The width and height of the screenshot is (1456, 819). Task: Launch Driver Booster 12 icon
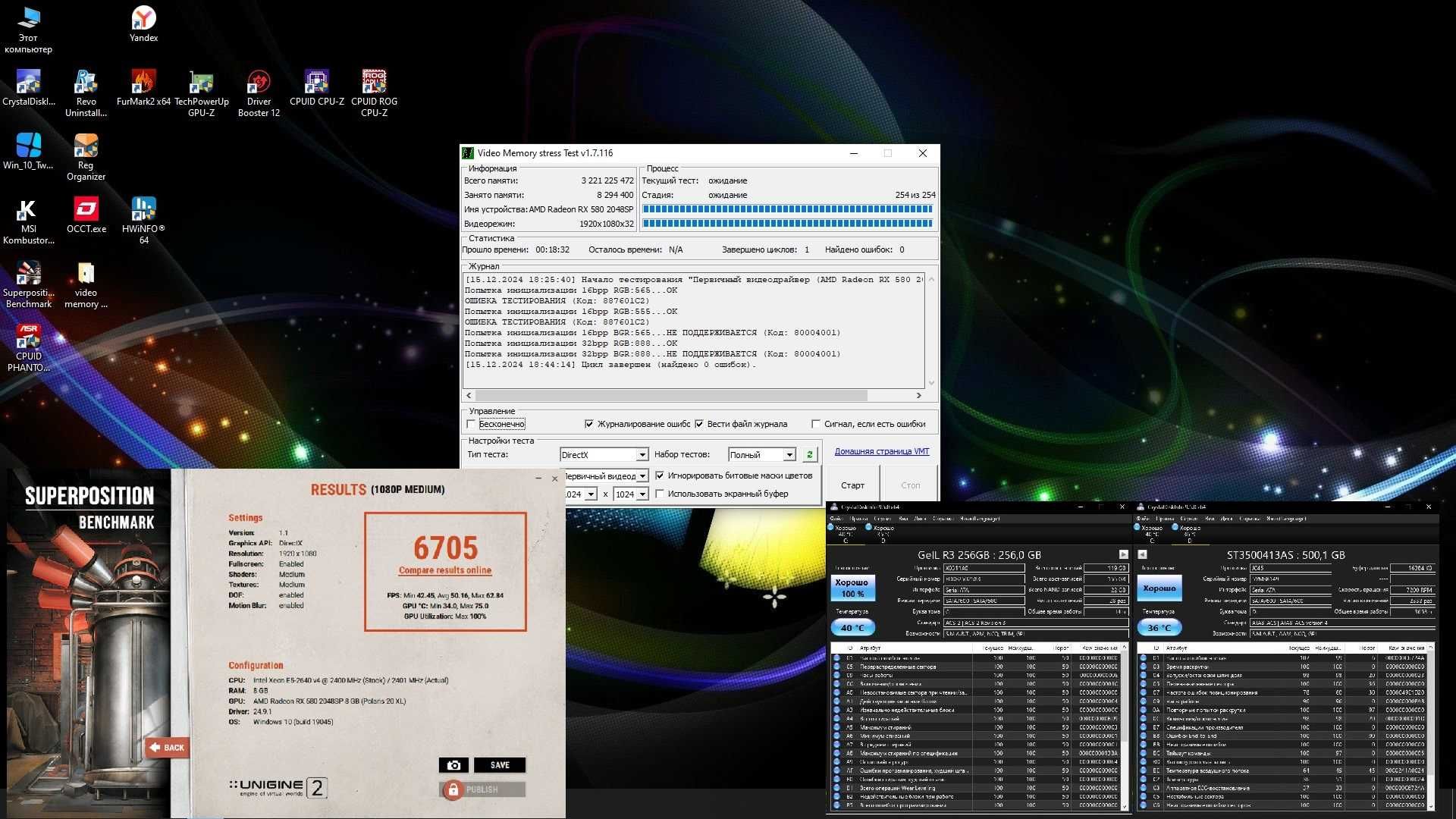pyautogui.click(x=259, y=94)
